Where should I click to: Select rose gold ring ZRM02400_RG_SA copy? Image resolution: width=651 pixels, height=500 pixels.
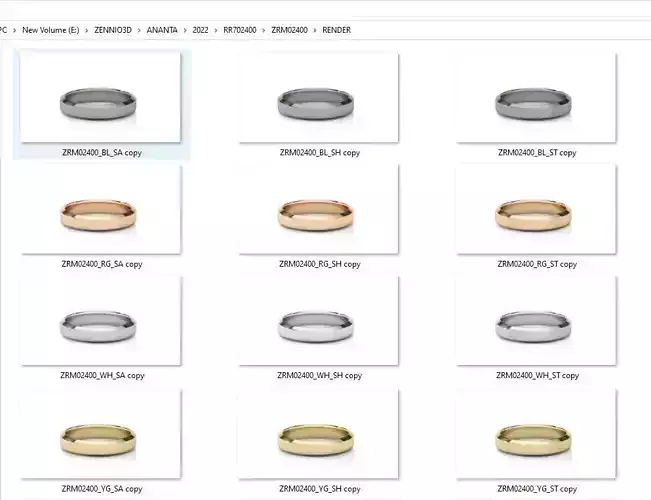point(101,209)
